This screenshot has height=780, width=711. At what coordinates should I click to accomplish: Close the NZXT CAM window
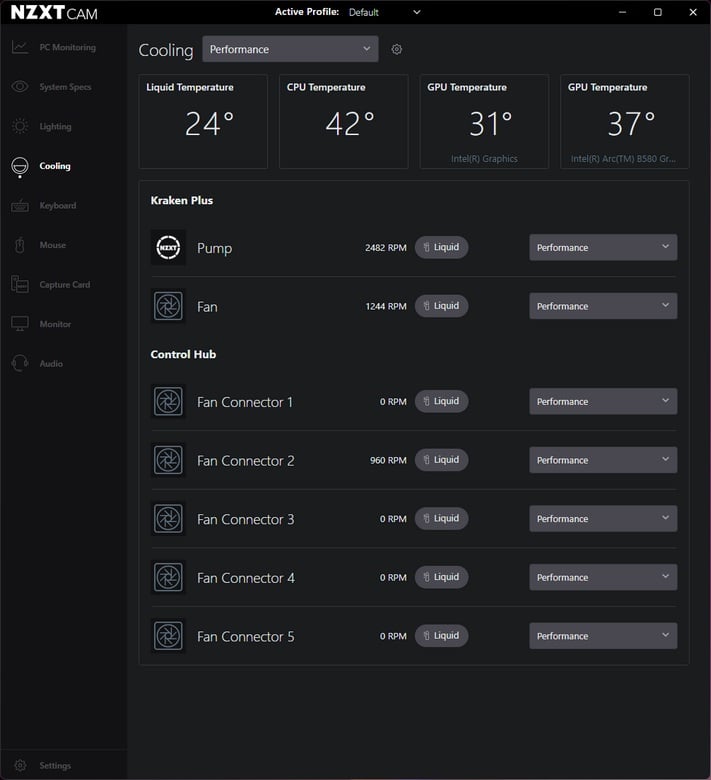[x=693, y=12]
